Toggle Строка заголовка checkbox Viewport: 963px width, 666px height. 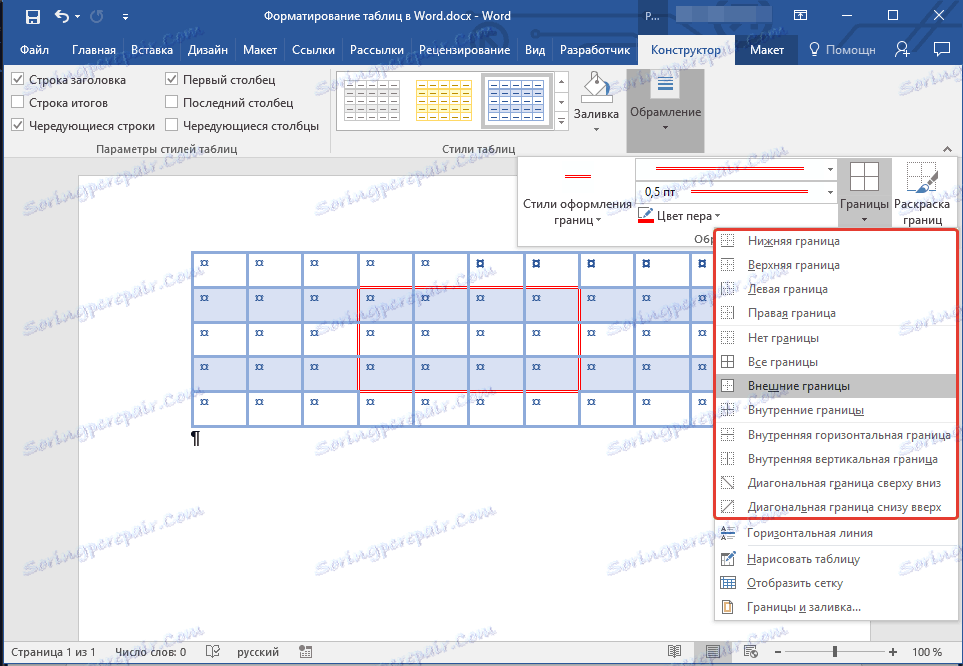click(18, 79)
